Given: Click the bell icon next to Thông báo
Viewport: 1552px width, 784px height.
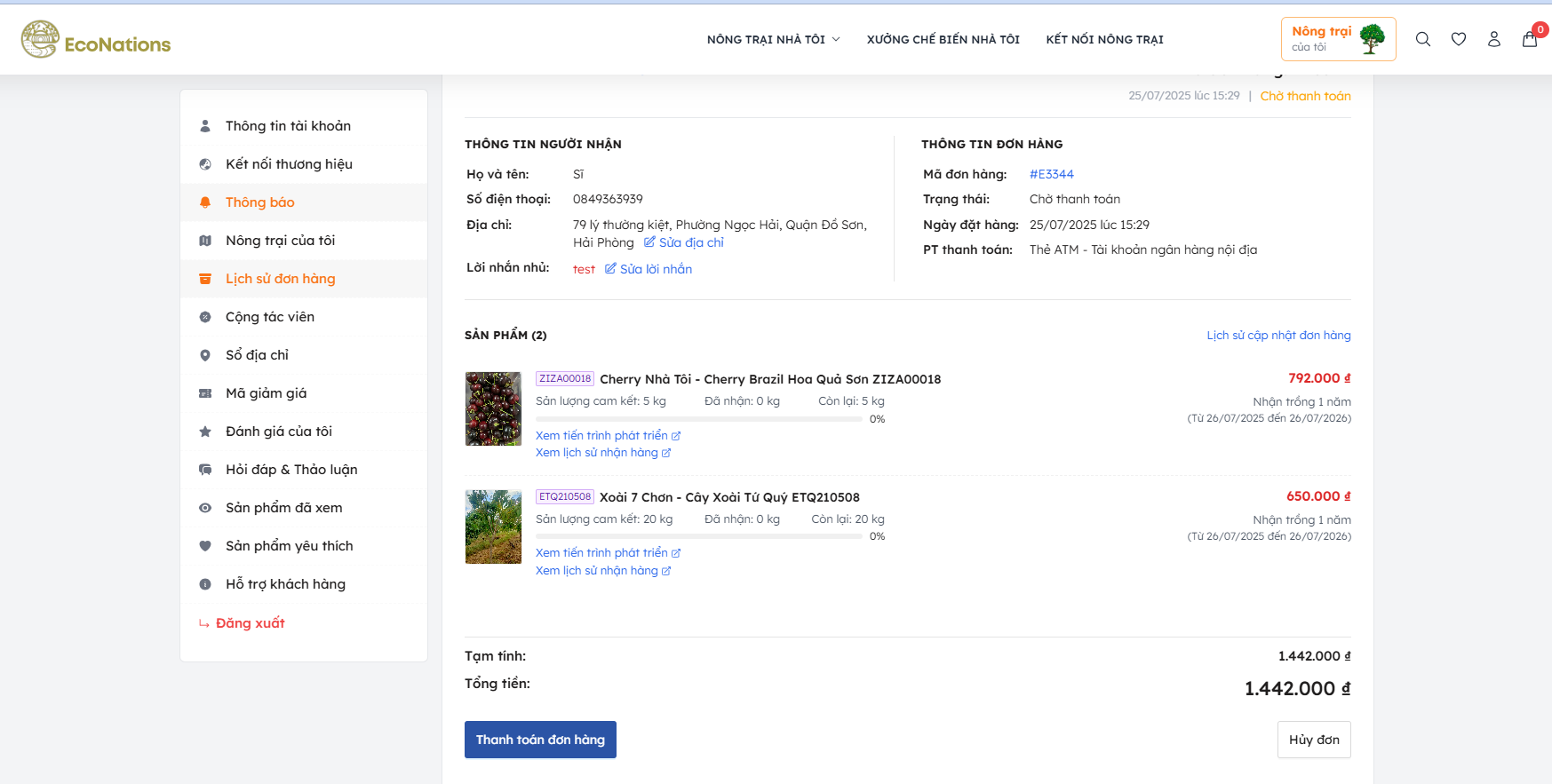Looking at the screenshot, I should click(x=205, y=202).
